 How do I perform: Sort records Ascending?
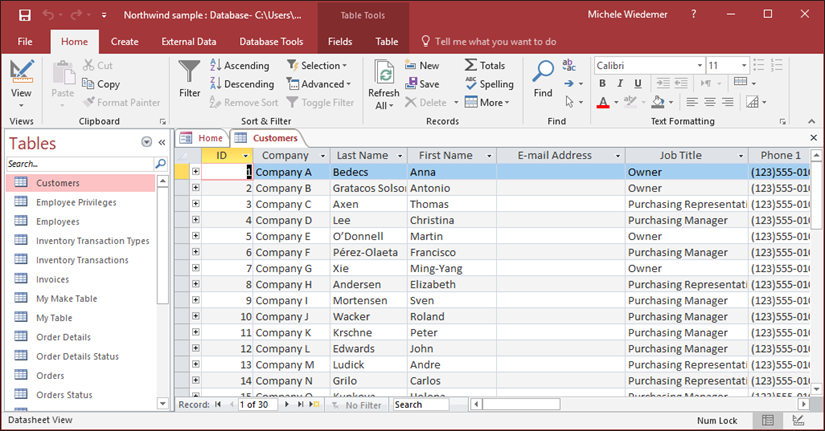pyautogui.click(x=239, y=65)
